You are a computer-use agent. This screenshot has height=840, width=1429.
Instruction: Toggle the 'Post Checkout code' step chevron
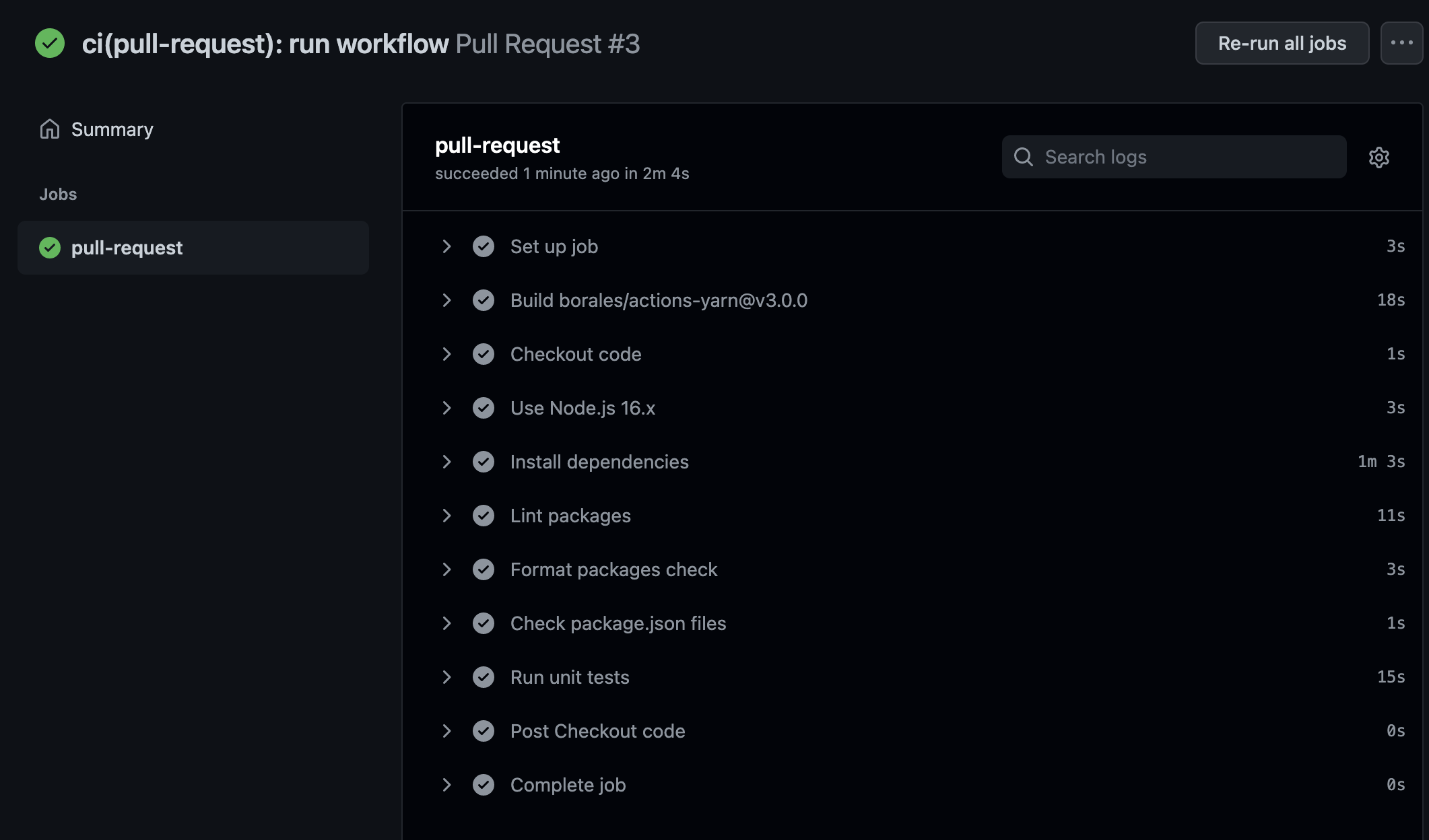click(448, 729)
